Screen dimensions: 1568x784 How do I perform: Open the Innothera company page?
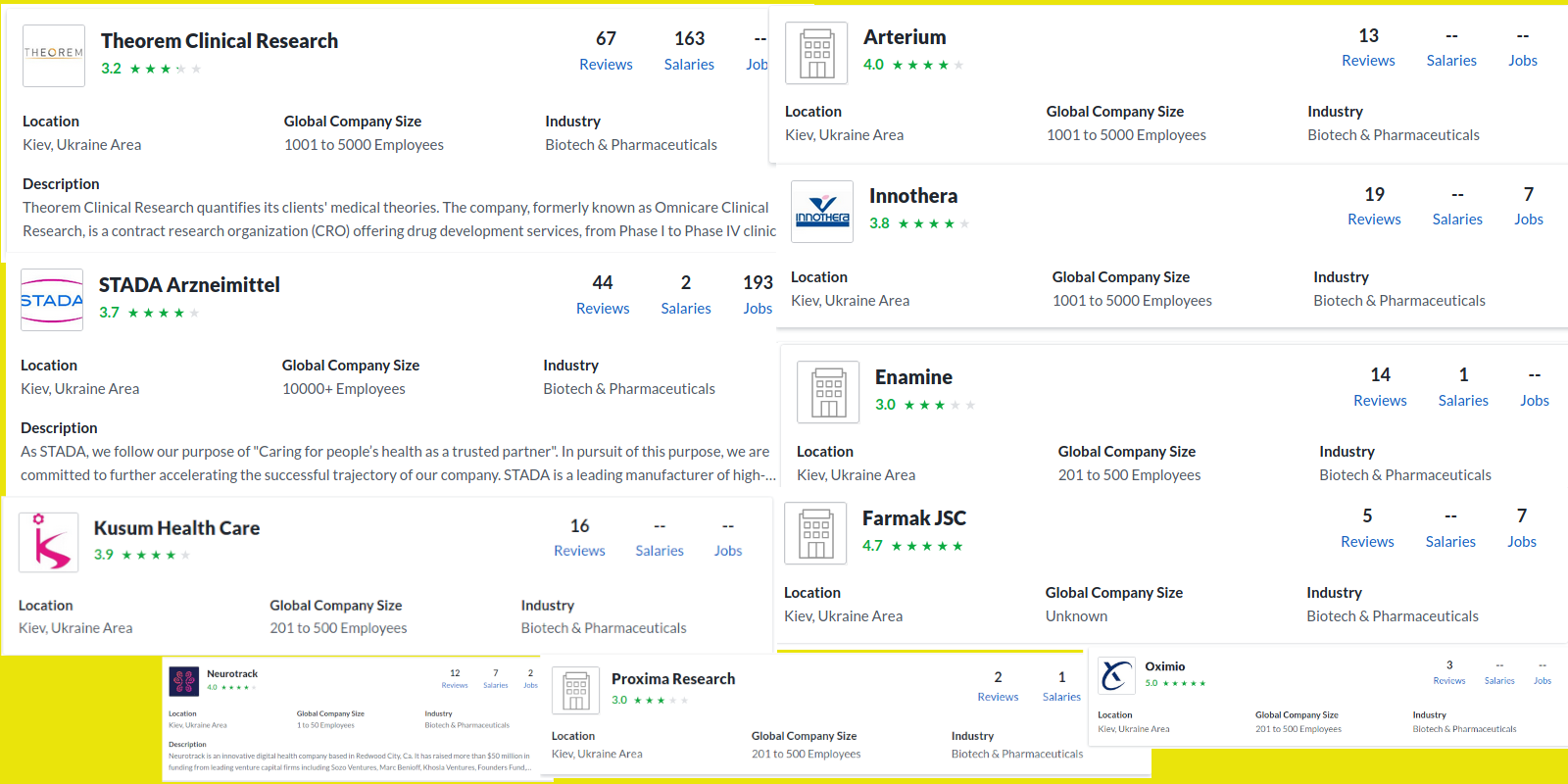coord(913,196)
